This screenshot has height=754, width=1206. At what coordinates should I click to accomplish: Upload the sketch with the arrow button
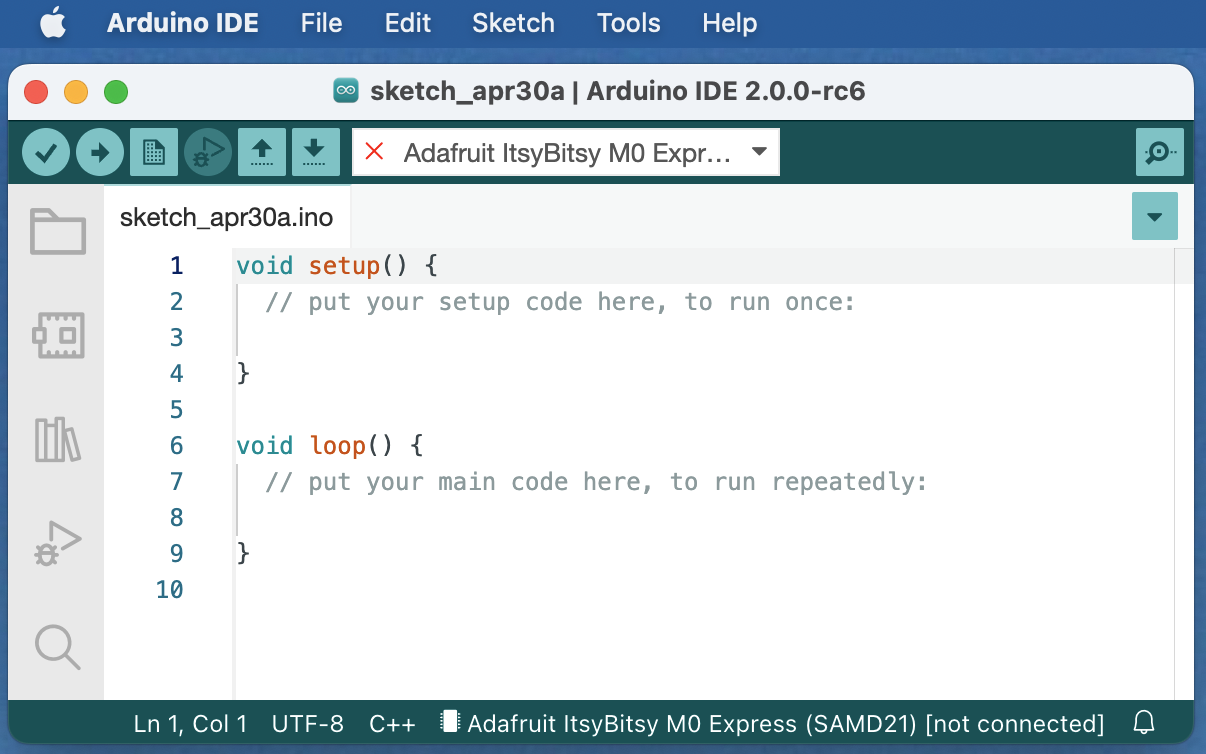point(100,153)
